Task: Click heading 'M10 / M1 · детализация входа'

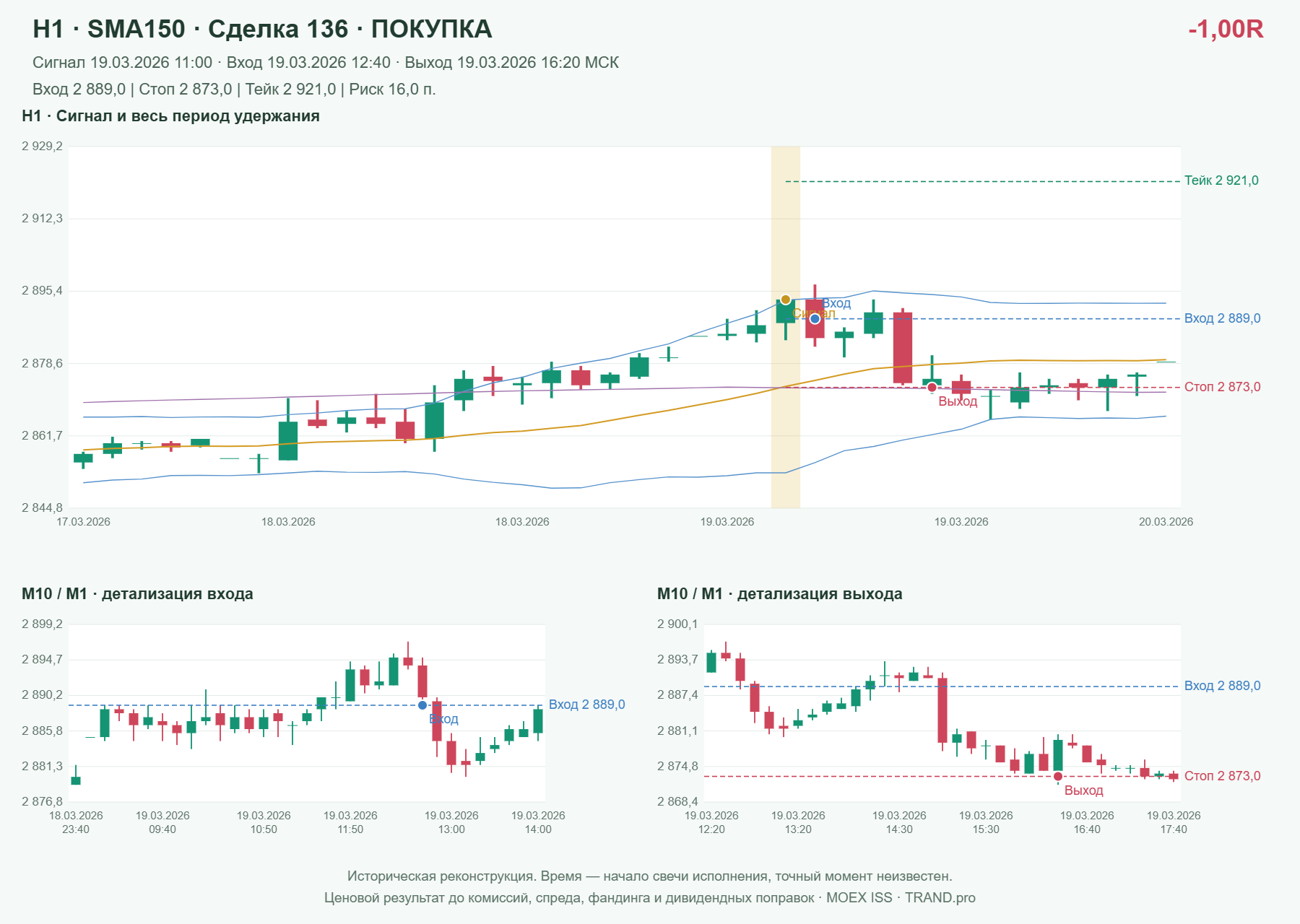Action: 137,594
